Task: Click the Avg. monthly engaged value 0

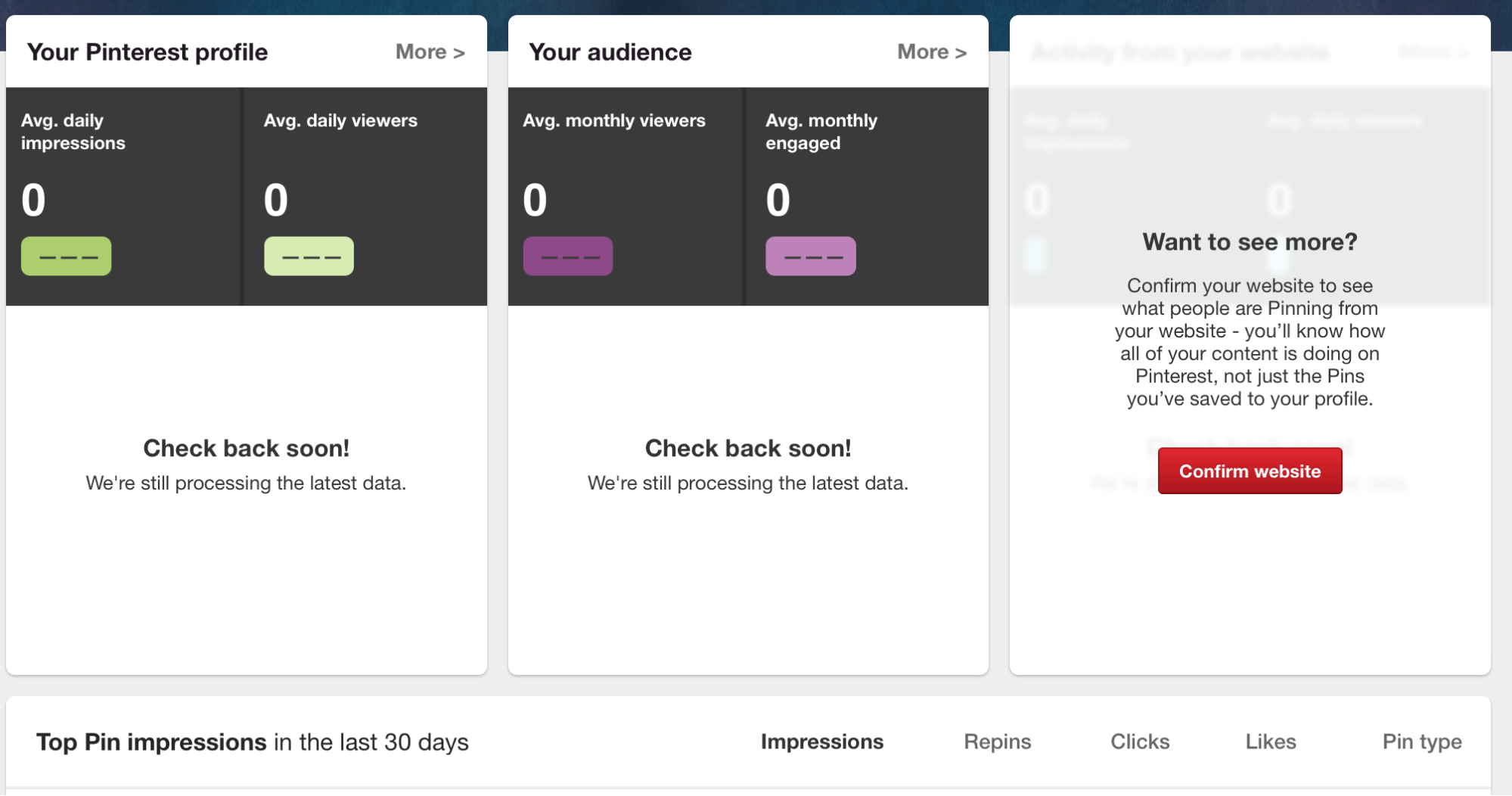Action: point(778,201)
